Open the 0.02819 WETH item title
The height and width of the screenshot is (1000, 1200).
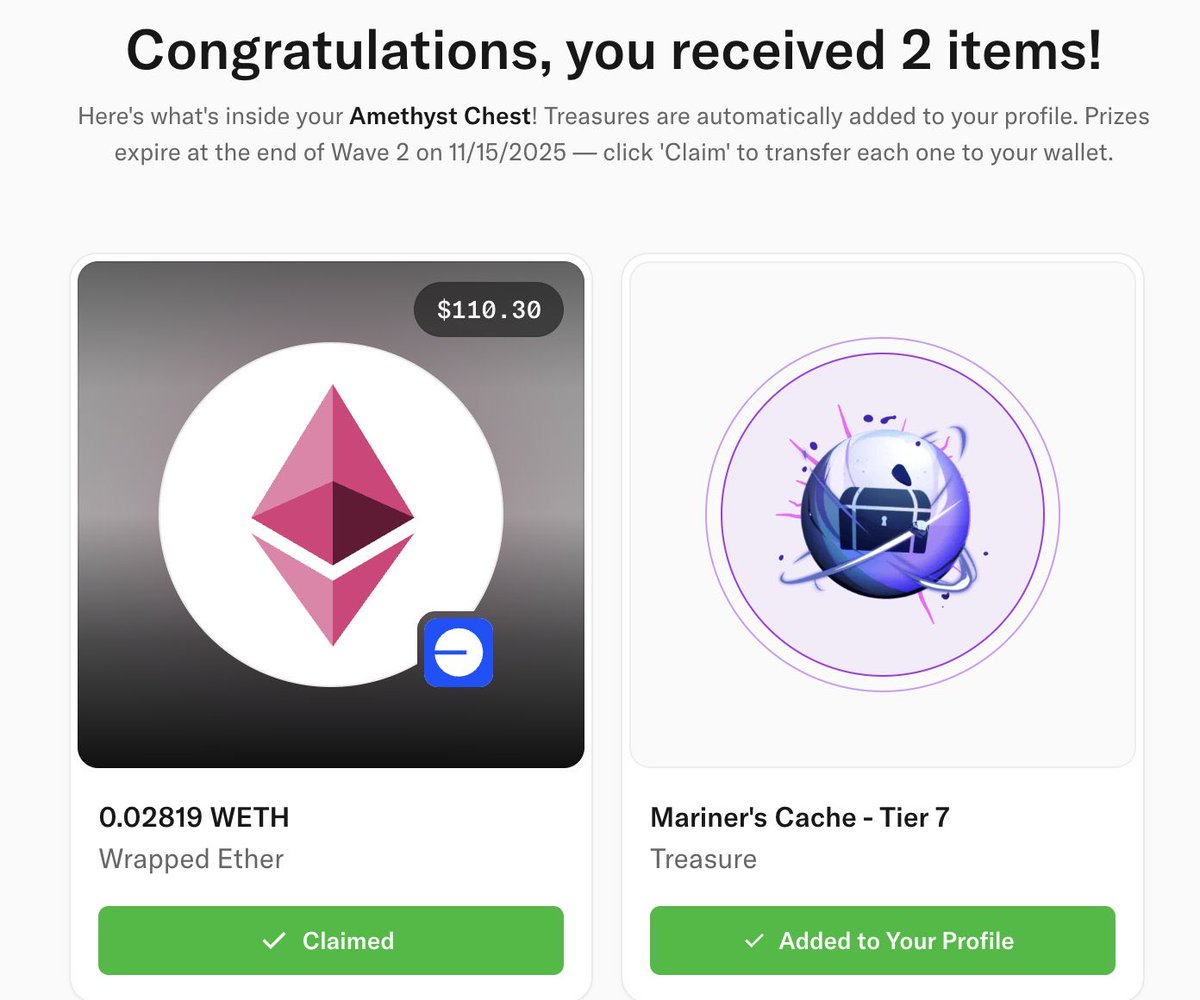pyautogui.click(x=194, y=817)
